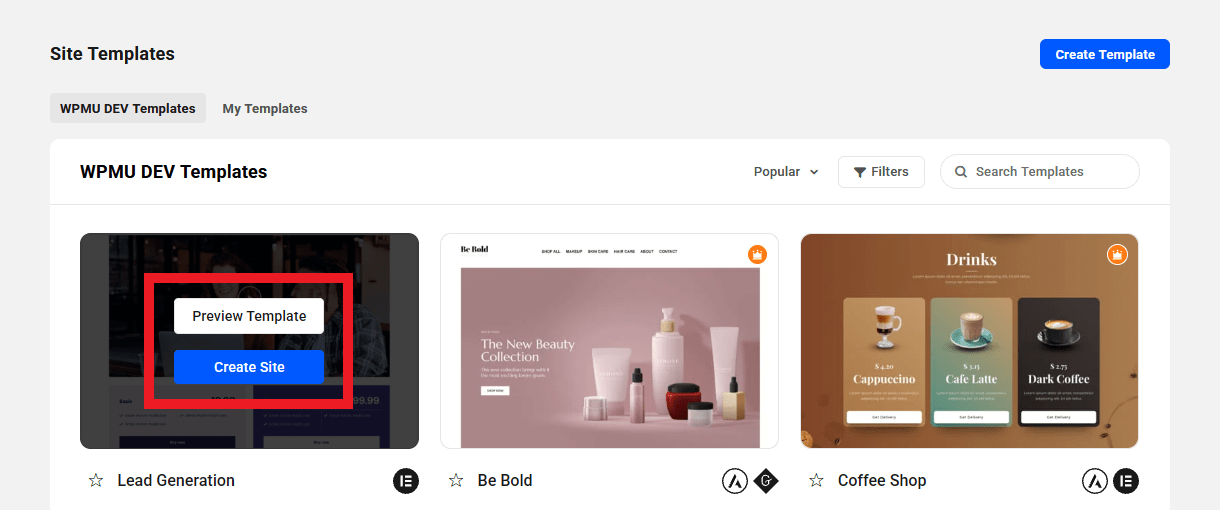Switch to the WPMU DEV Templates tab
This screenshot has height=510, width=1220.
[x=128, y=108]
